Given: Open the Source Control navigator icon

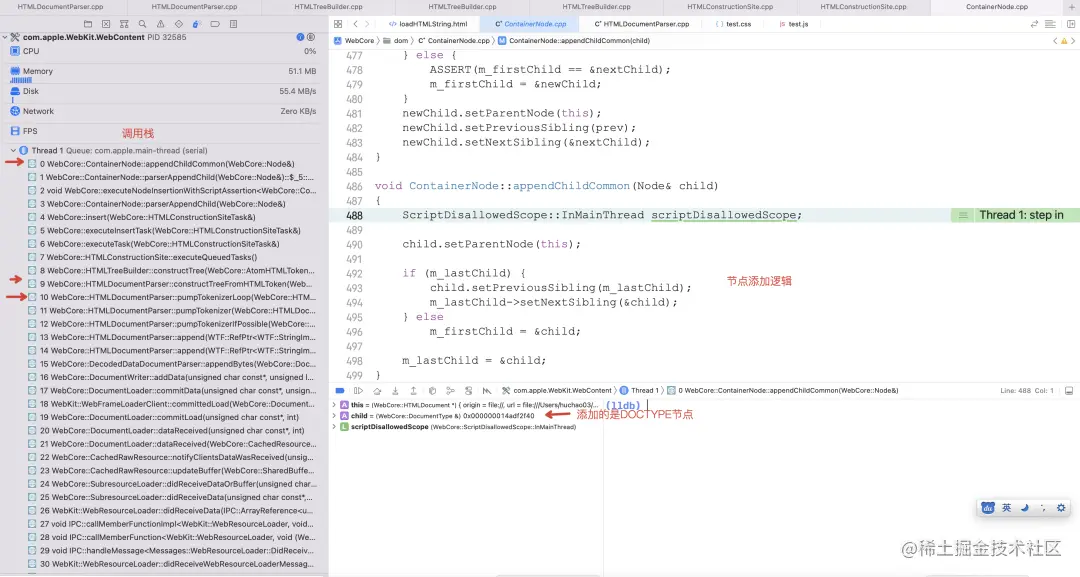Looking at the screenshot, I should tap(105, 24).
